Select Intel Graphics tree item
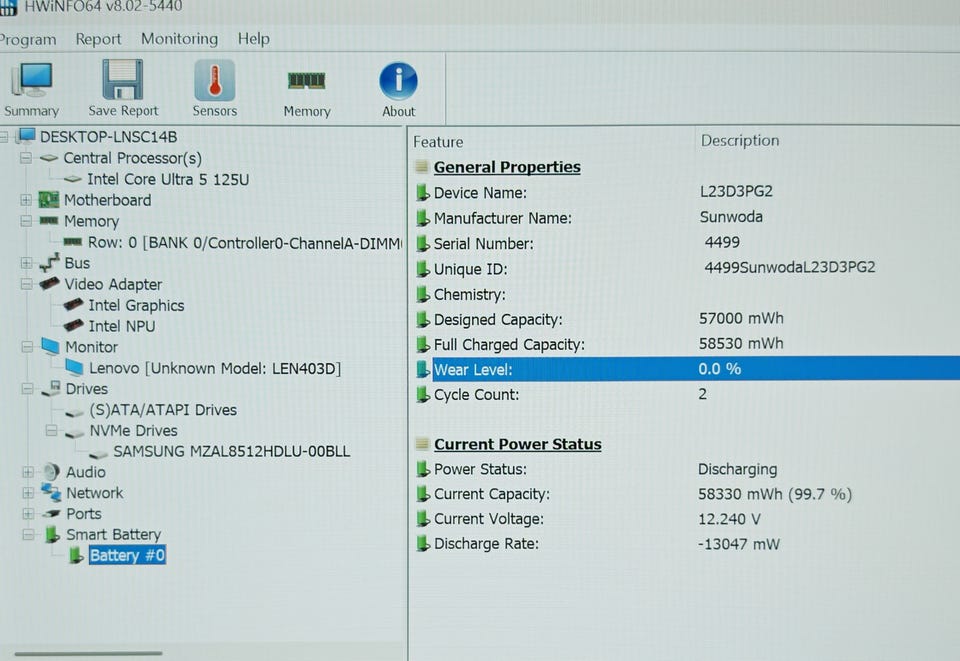960x661 pixels. pos(136,305)
